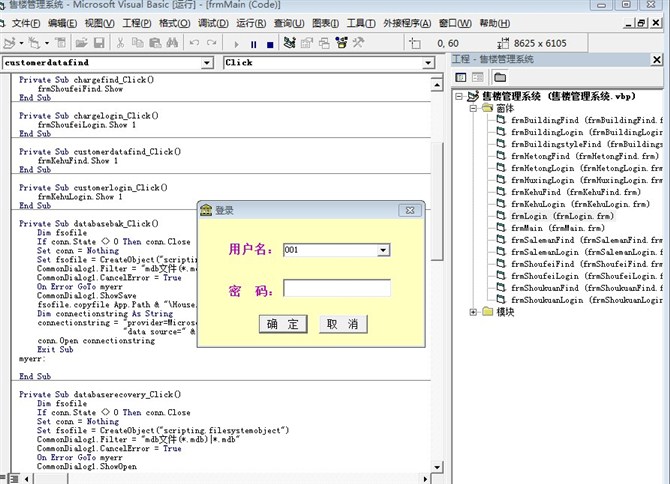Open the Click procedure dropdown
Viewport: 670px width, 484px height.
pyautogui.click(x=428, y=63)
